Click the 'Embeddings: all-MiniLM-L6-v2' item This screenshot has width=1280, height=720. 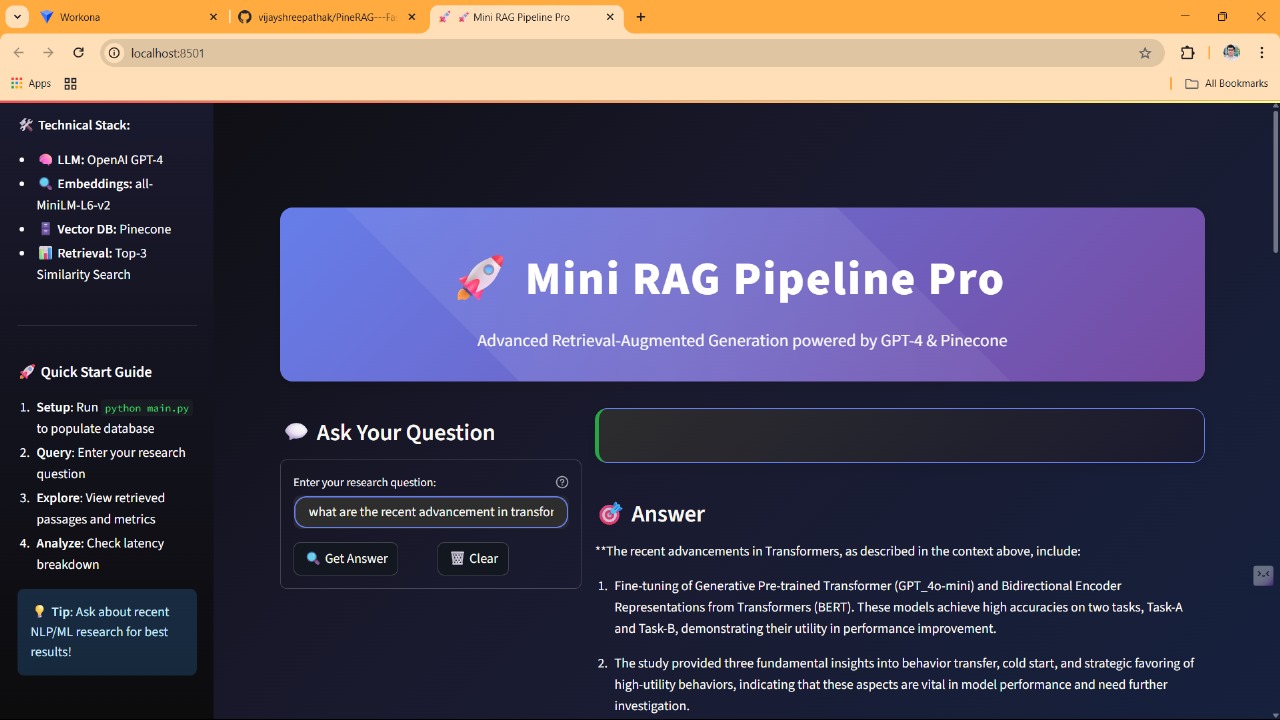[95, 194]
